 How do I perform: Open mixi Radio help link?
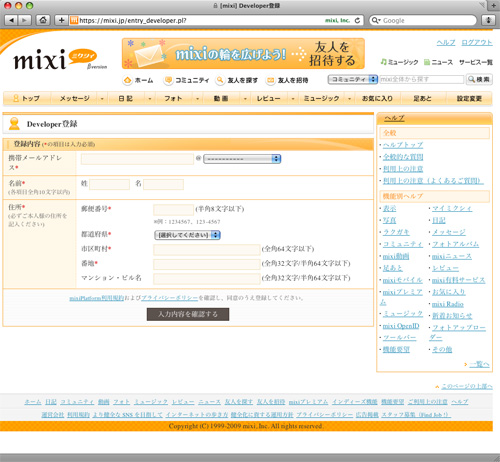point(448,304)
